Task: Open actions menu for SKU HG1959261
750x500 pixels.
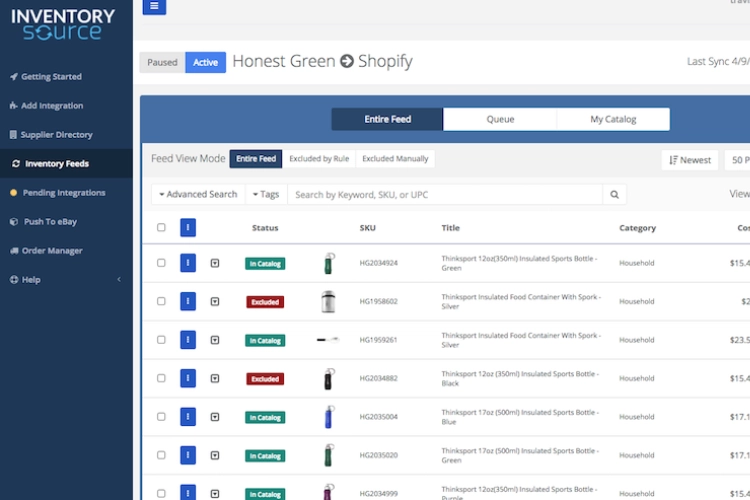Action: [188, 340]
